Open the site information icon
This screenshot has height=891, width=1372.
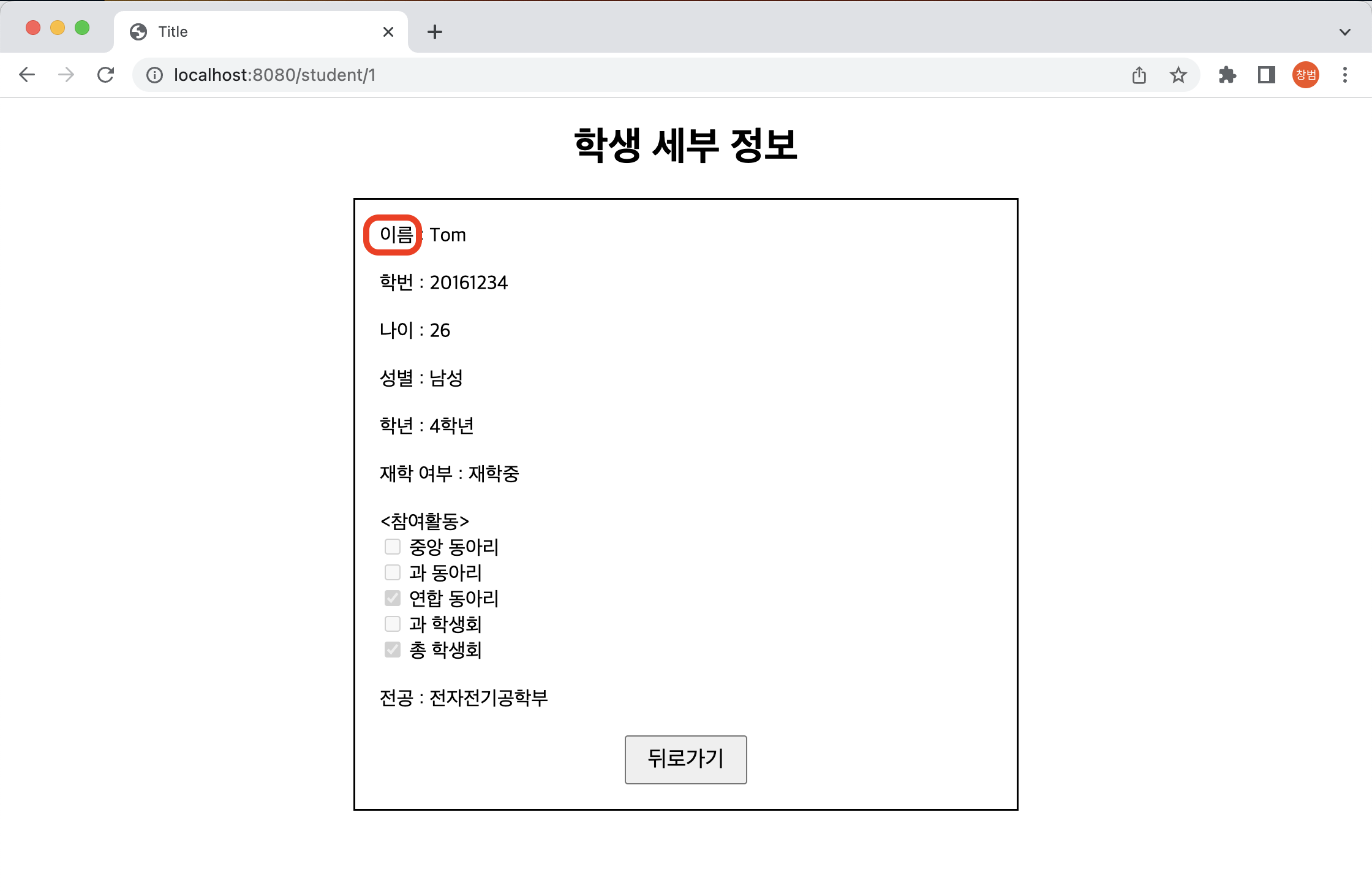coord(154,75)
